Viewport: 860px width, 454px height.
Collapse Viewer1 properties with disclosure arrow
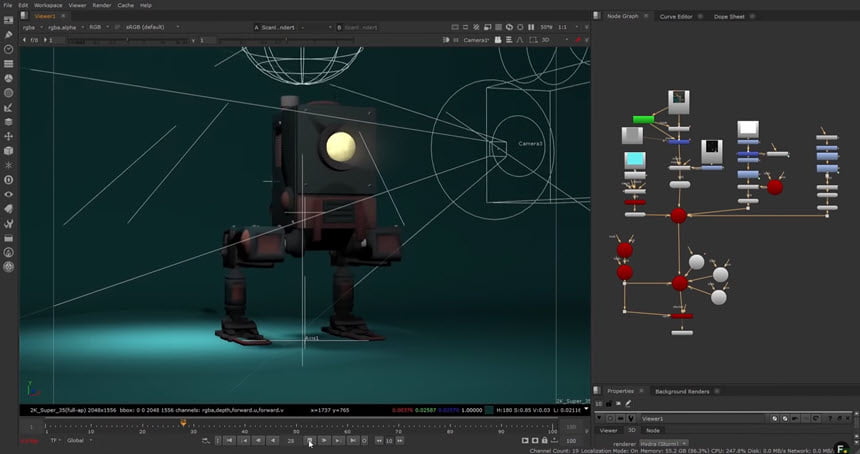tap(599, 418)
